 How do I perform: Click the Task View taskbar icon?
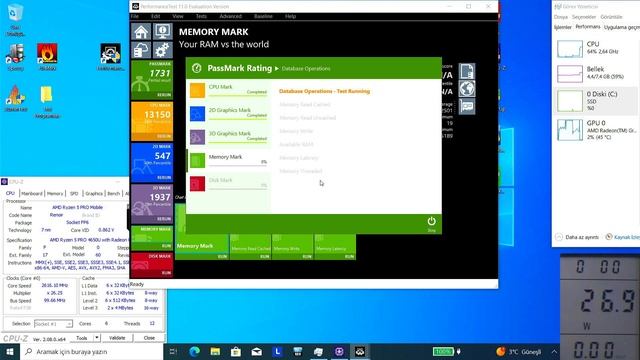tap(173, 351)
